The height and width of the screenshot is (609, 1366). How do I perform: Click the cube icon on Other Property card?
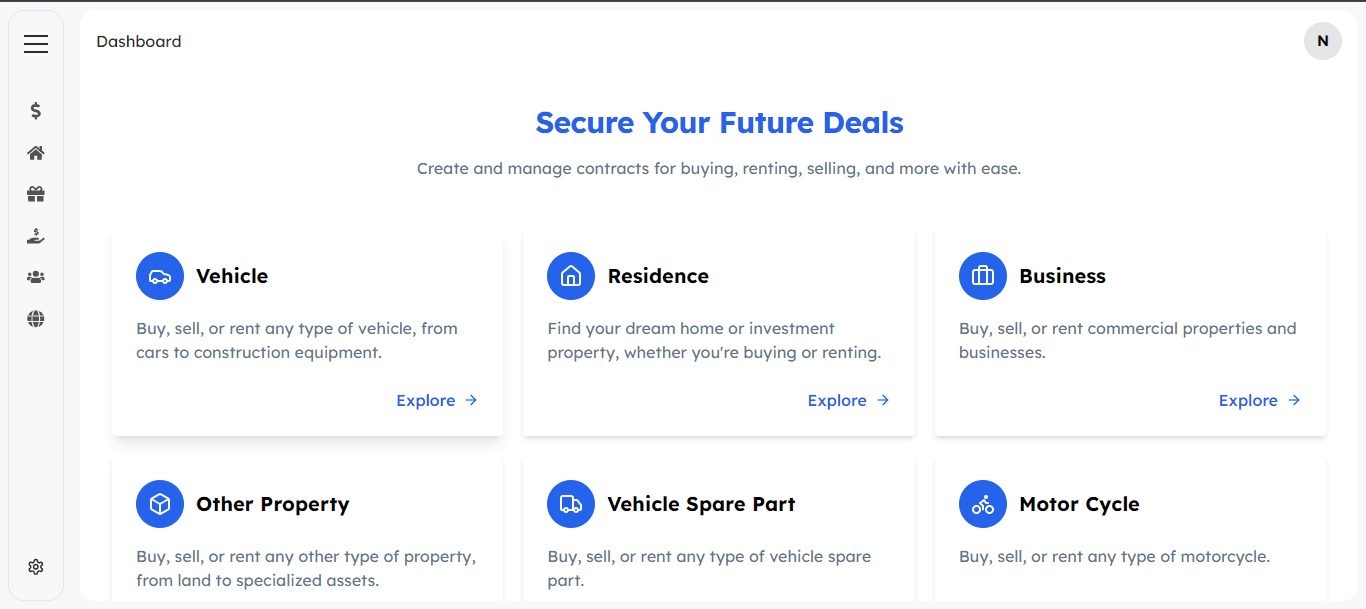pyautogui.click(x=160, y=504)
